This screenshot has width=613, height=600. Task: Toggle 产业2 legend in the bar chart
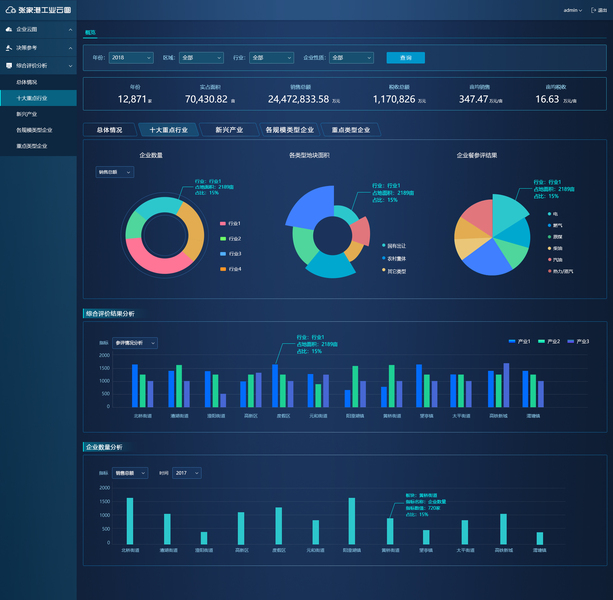(x=549, y=342)
